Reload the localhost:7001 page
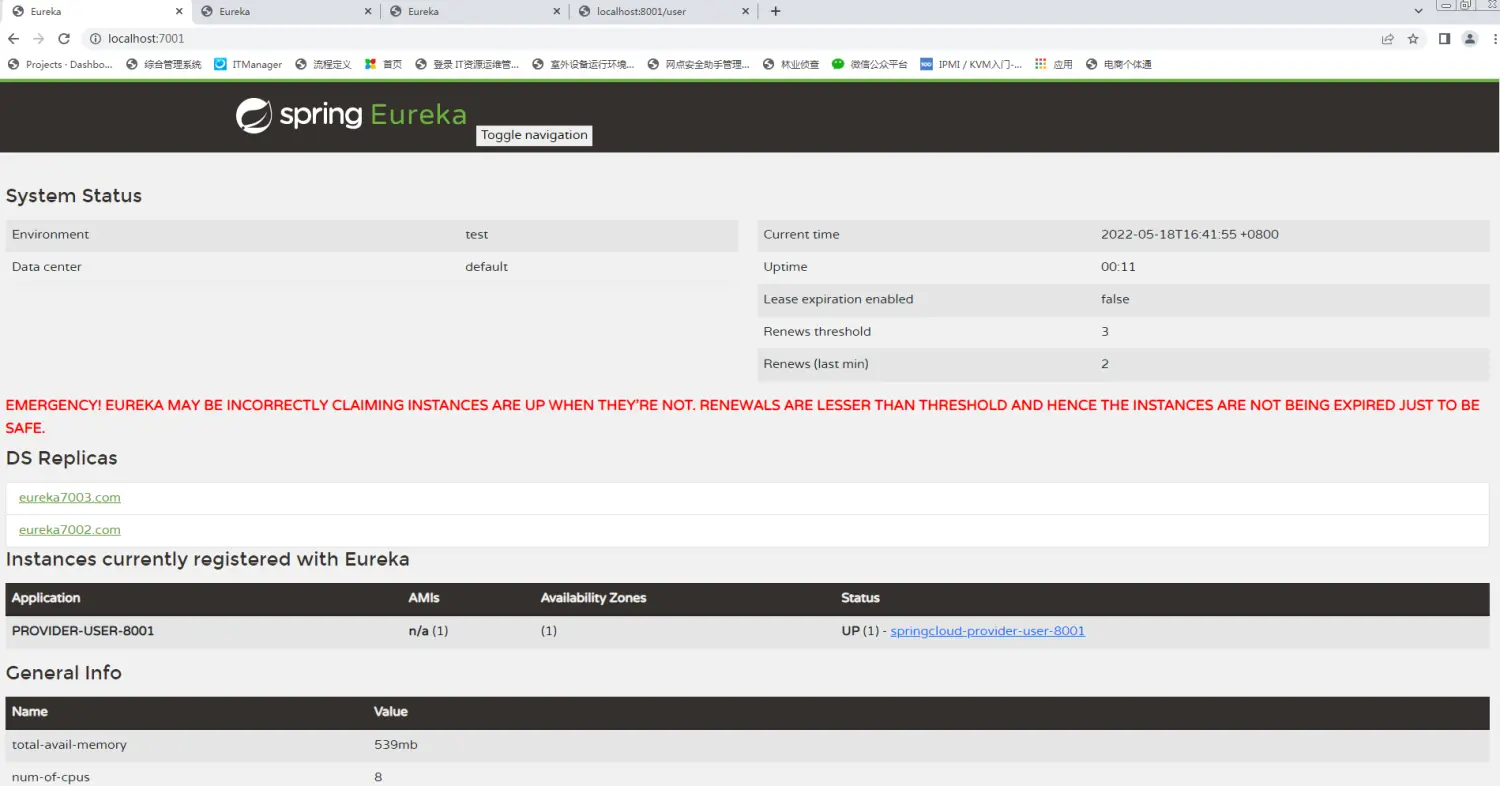This screenshot has height=786, width=1500. coord(64,39)
